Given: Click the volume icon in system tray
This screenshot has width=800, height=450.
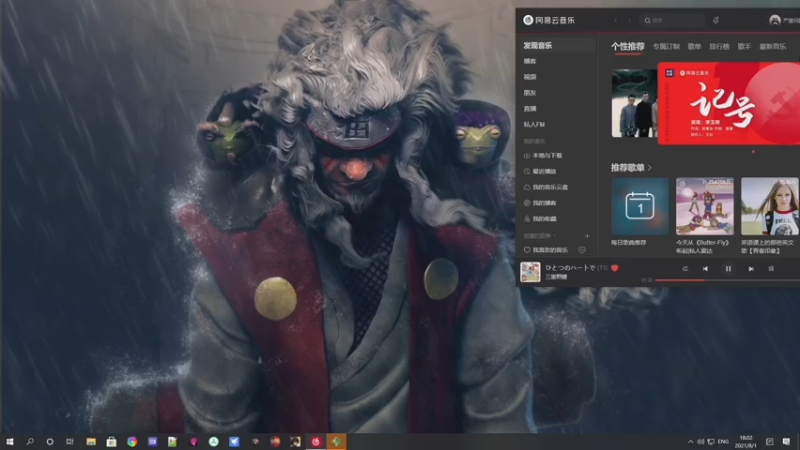Looking at the screenshot, I should click(x=701, y=442).
